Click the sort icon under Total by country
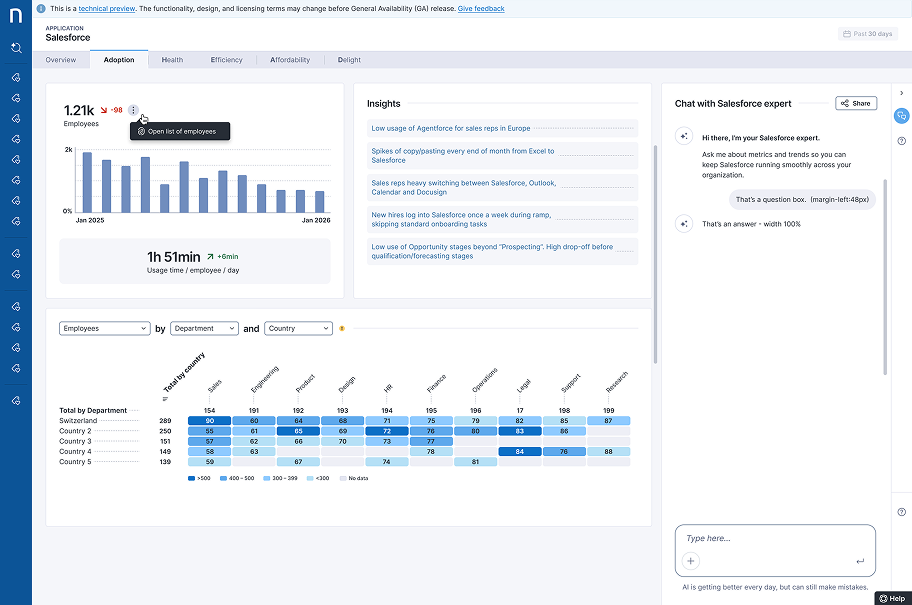The image size is (912, 605). click(x=165, y=399)
